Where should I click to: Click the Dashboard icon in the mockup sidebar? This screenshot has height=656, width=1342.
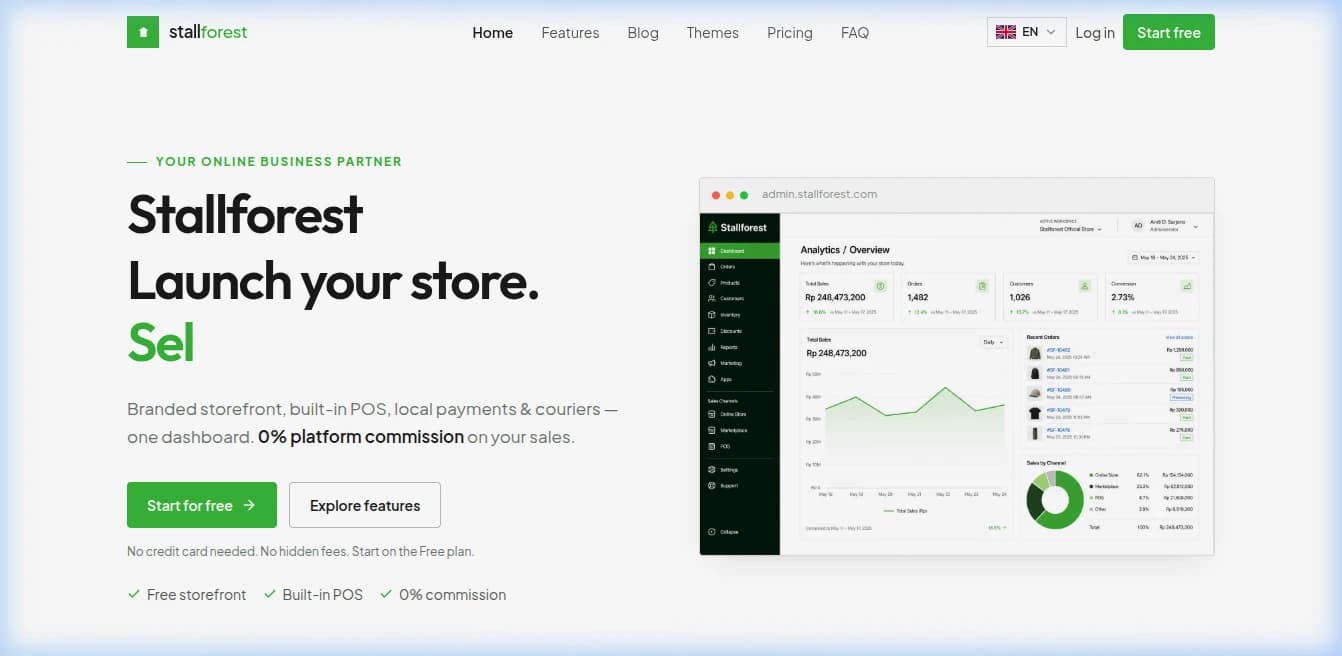pos(711,251)
